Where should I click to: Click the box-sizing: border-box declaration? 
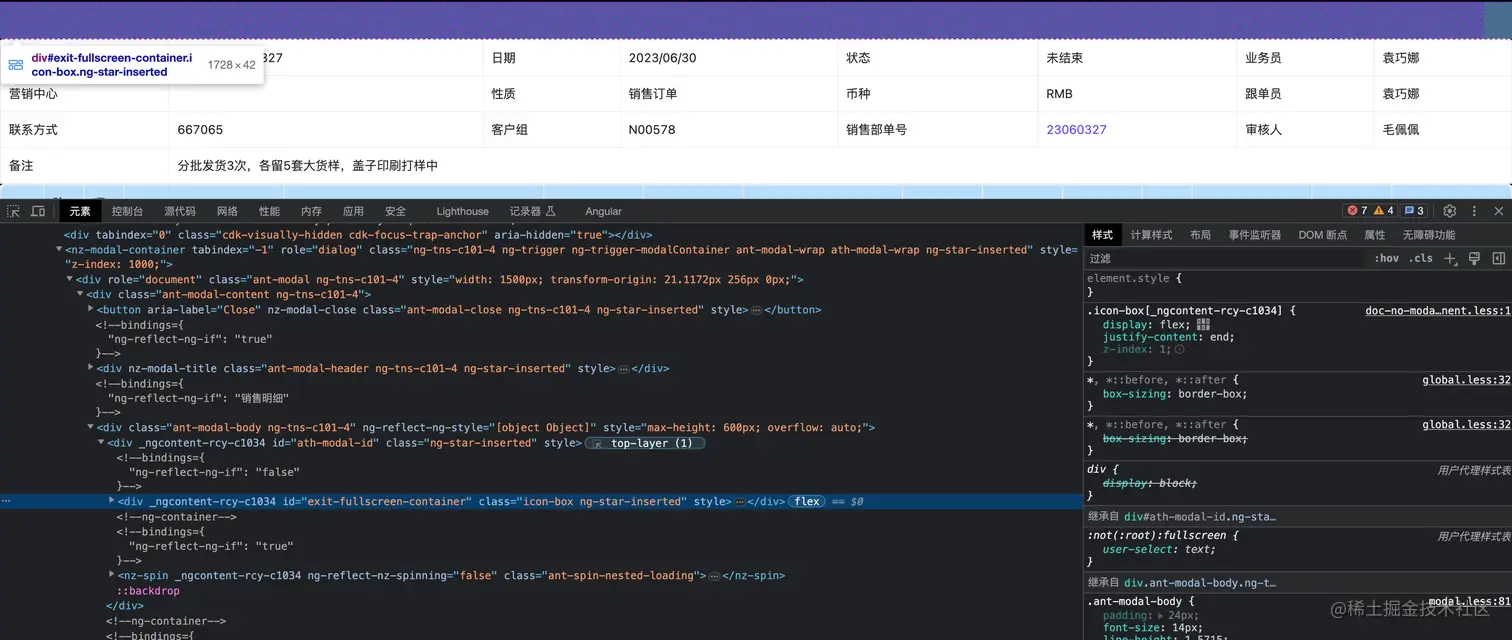[1175, 394]
